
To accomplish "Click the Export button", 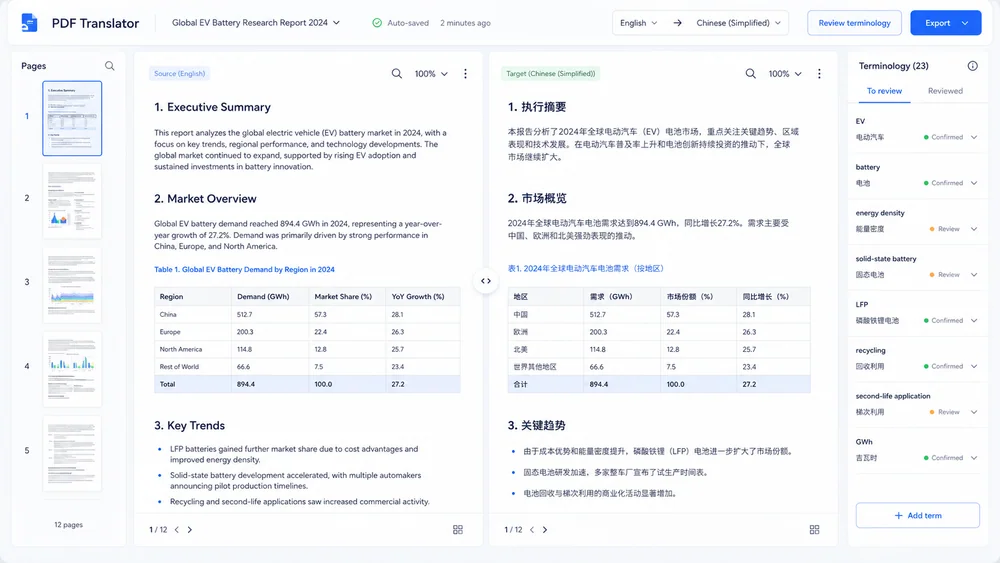I will [x=945, y=23].
